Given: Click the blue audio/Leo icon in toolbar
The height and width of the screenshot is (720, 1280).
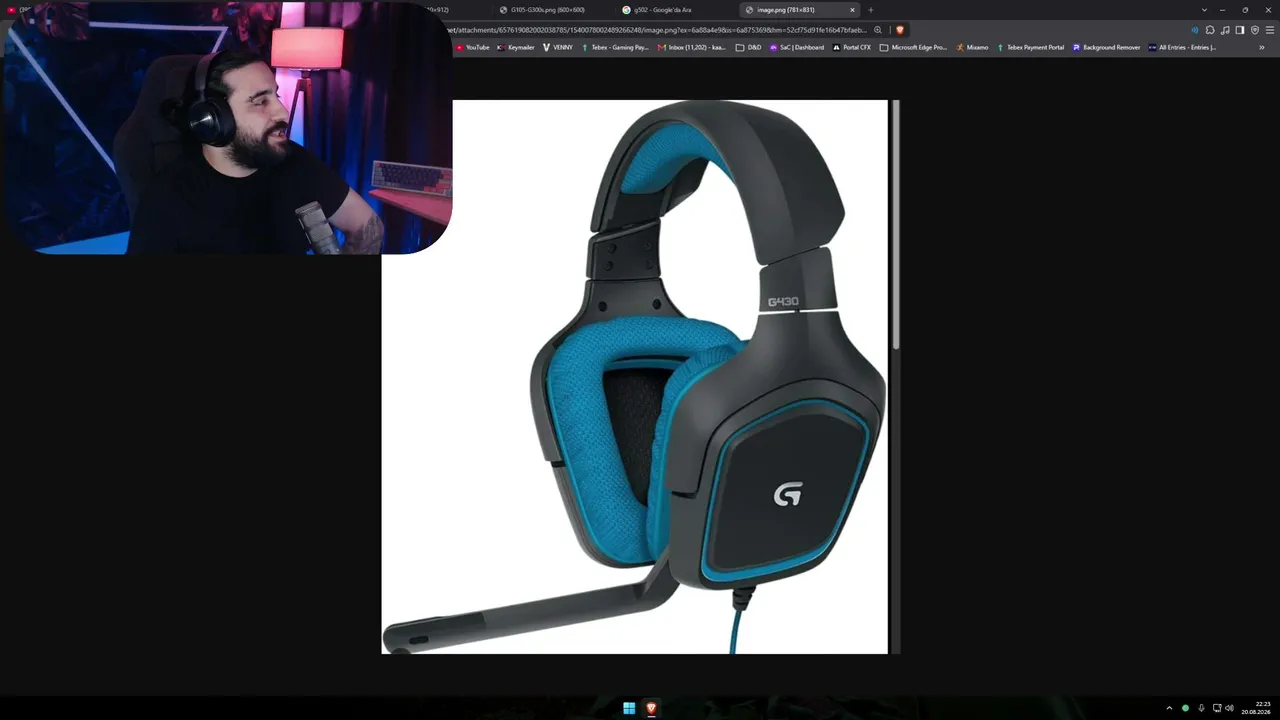Looking at the screenshot, I should (1194, 30).
